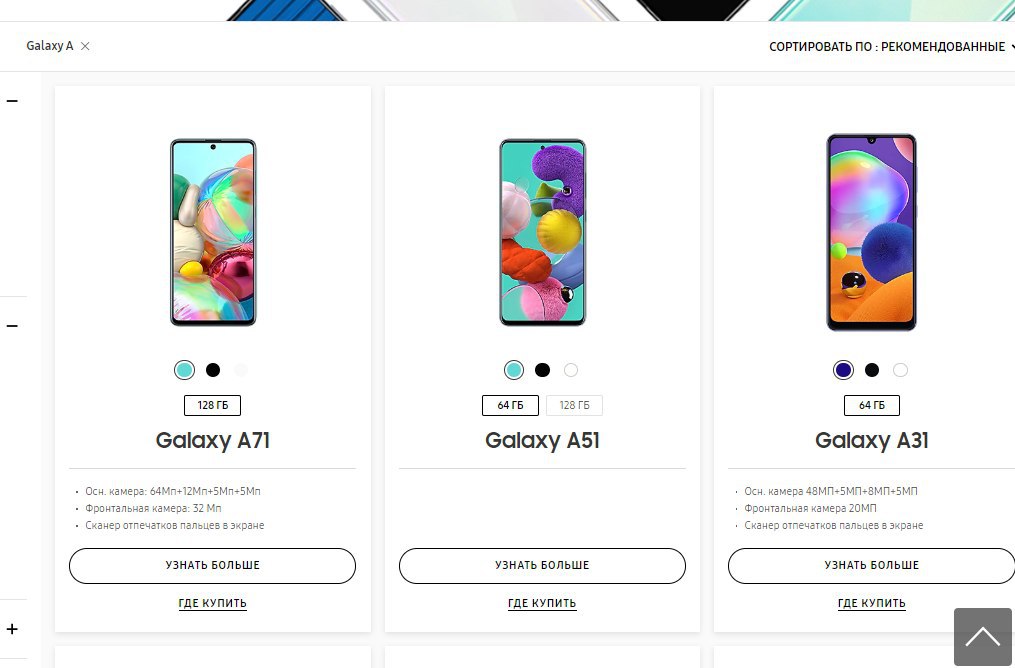Image resolution: width=1015 pixels, height=668 pixels.
Task: Click the scroll-to-top arrow button
Action: pos(983,637)
